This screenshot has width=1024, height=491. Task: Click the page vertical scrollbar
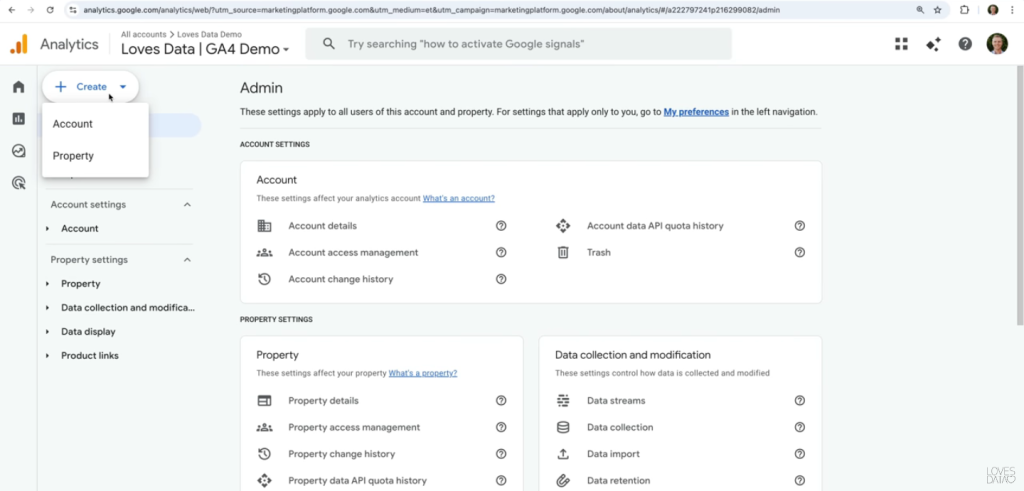1019,196
